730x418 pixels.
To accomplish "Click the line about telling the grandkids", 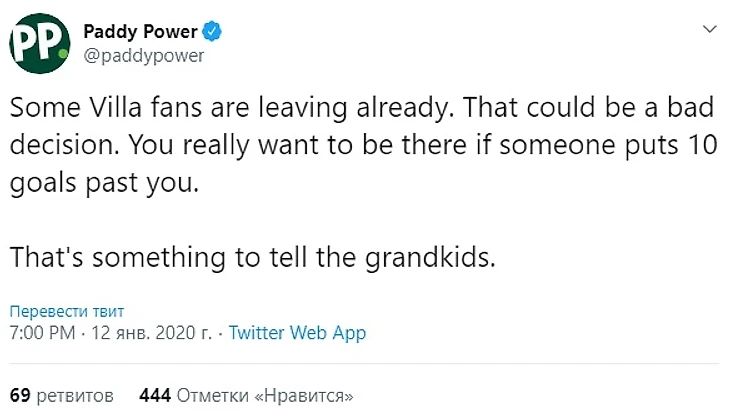I will coord(252,257).
